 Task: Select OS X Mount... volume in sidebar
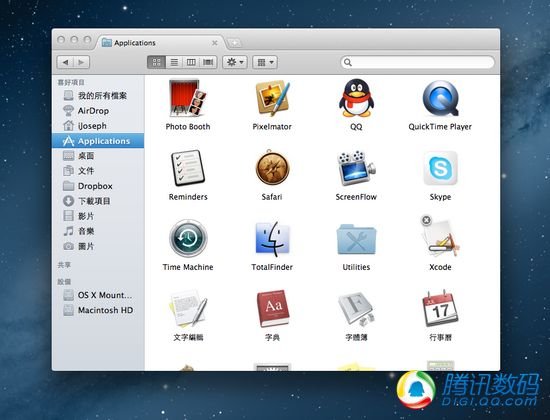pos(98,295)
